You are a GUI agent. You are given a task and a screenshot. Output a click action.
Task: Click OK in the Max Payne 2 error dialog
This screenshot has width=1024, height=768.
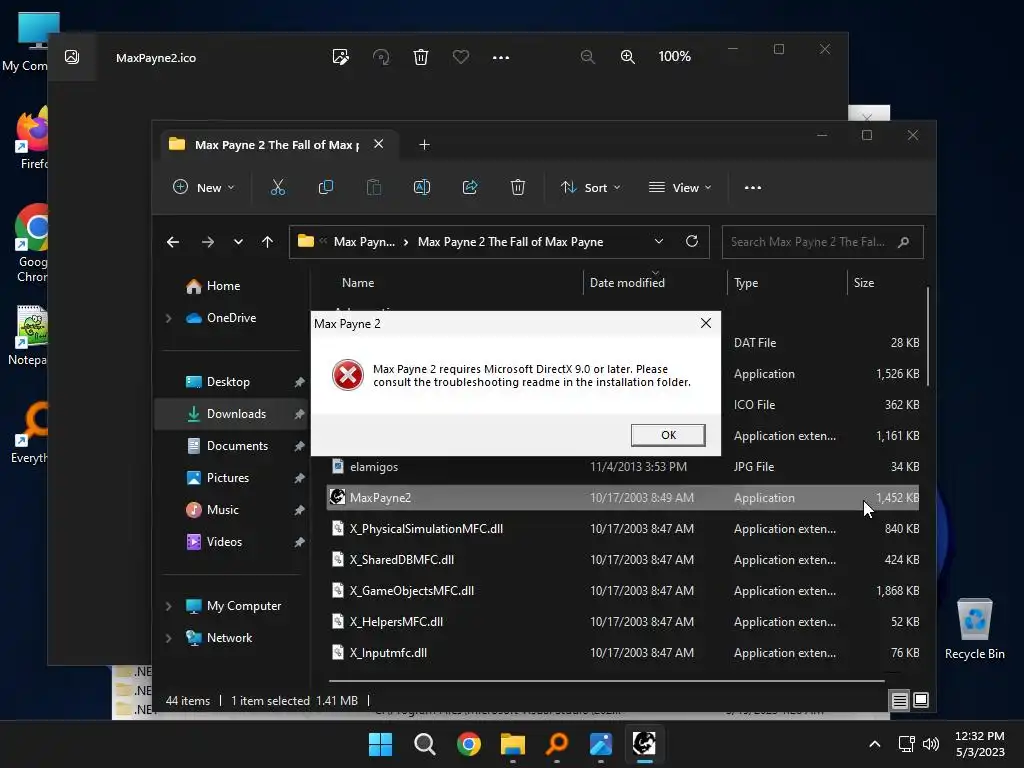667,435
